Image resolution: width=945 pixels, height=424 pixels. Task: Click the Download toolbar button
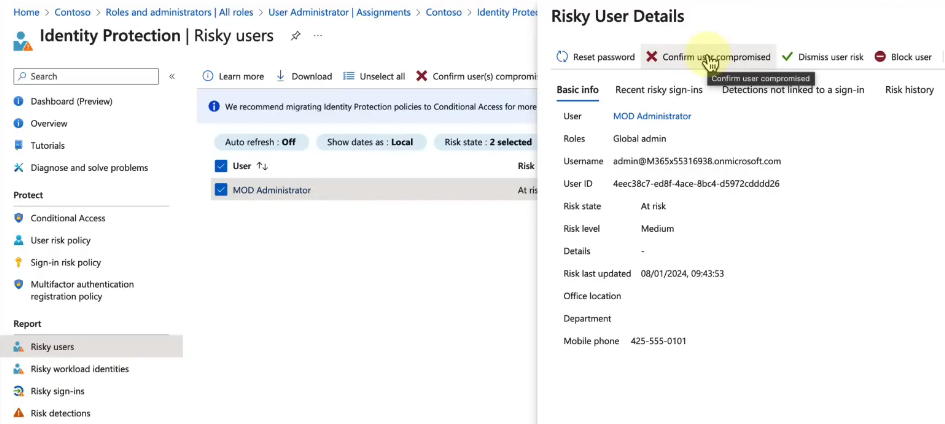tap(304, 76)
